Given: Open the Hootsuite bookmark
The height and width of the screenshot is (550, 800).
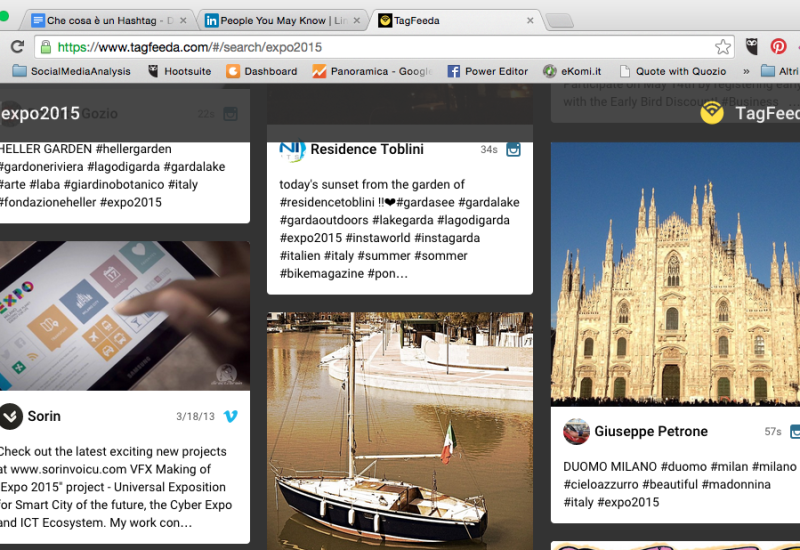Looking at the screenshot, I should [x=180, y=71].
